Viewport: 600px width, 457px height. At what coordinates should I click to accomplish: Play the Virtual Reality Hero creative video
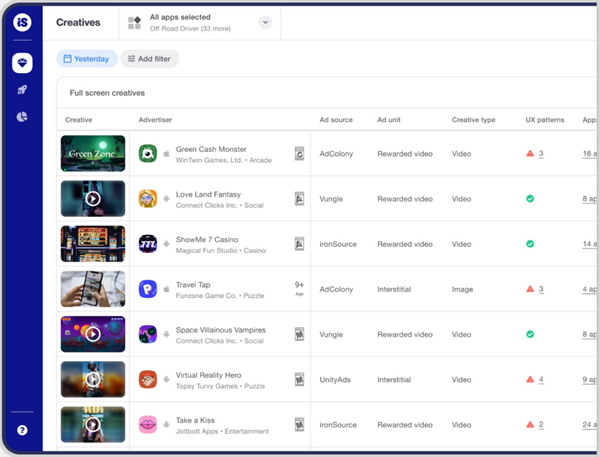click(93, 379)
